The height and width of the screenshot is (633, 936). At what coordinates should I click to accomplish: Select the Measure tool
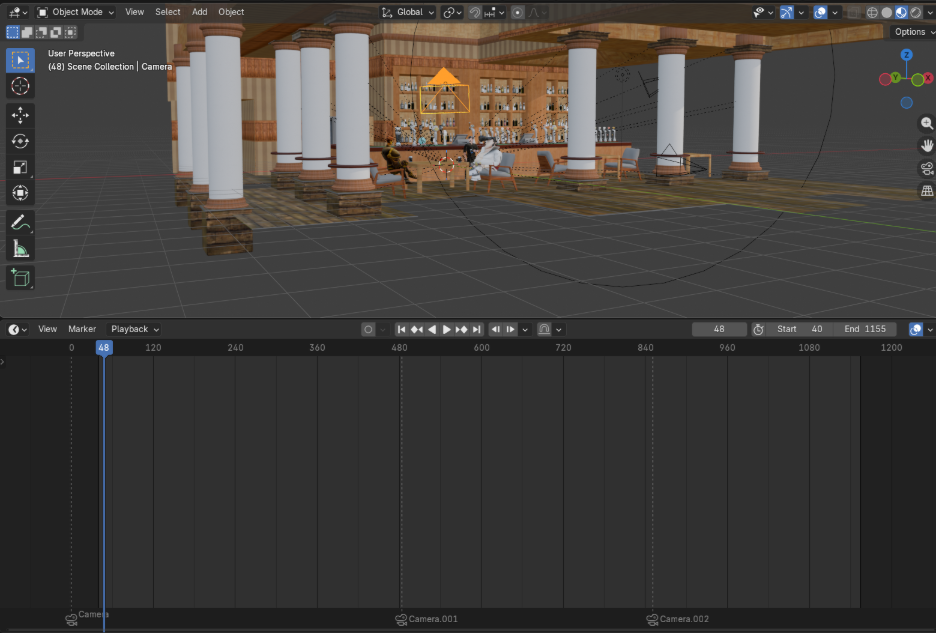click(20, 249)
